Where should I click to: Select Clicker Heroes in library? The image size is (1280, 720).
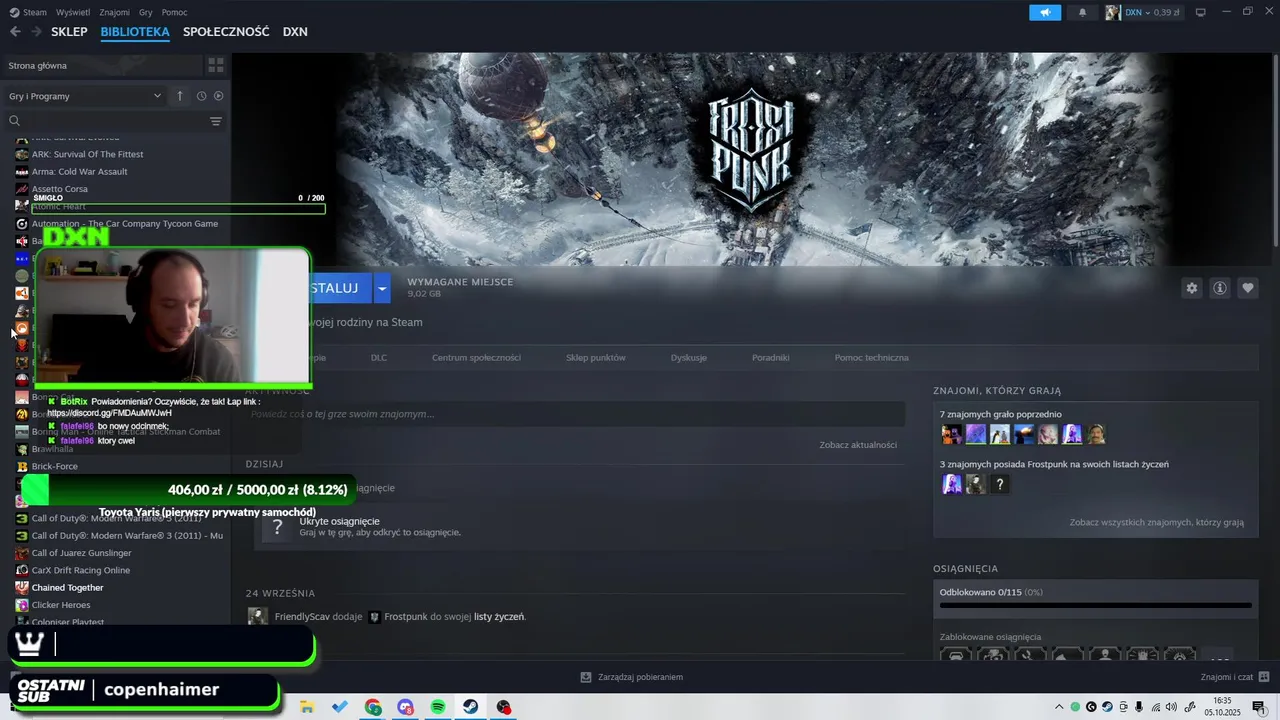coord(61,605)
